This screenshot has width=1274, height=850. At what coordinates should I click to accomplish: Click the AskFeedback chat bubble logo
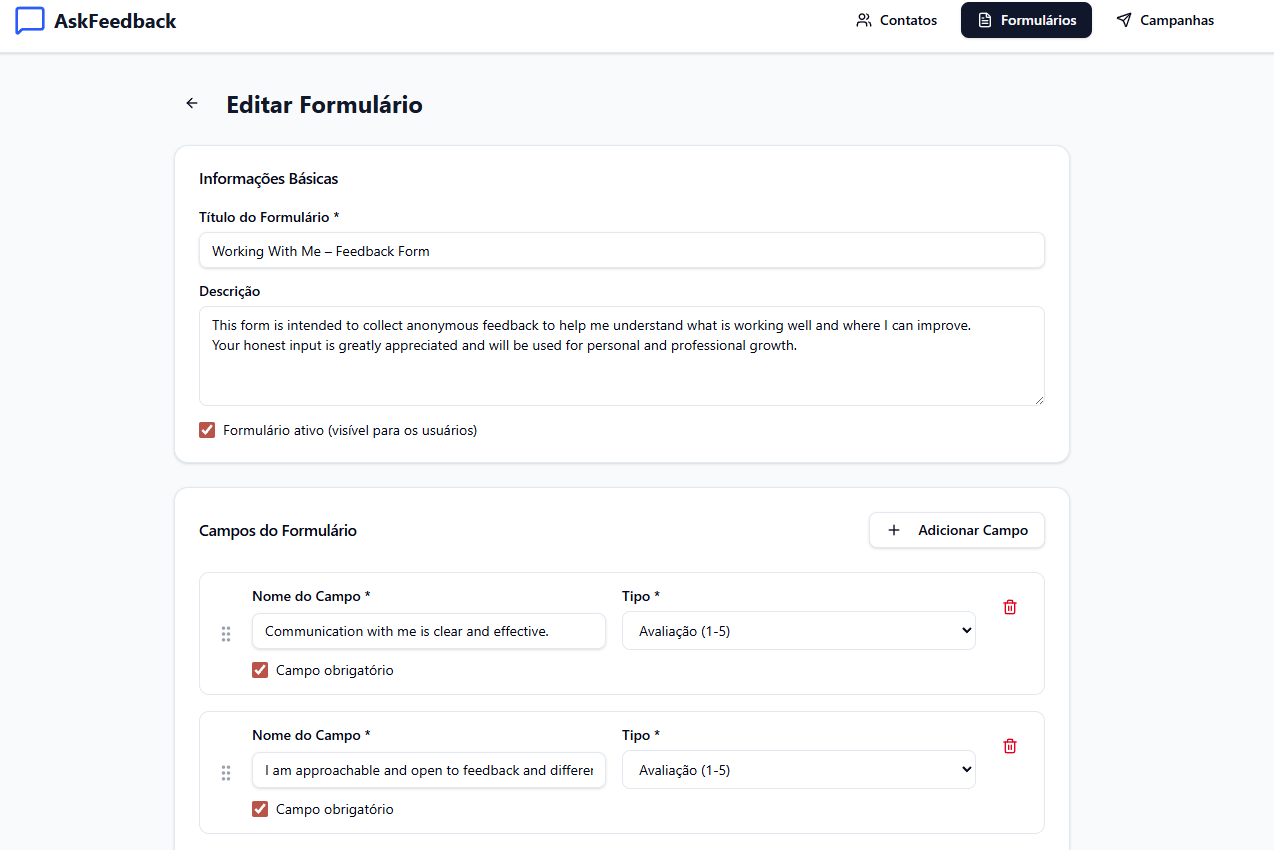30,21
